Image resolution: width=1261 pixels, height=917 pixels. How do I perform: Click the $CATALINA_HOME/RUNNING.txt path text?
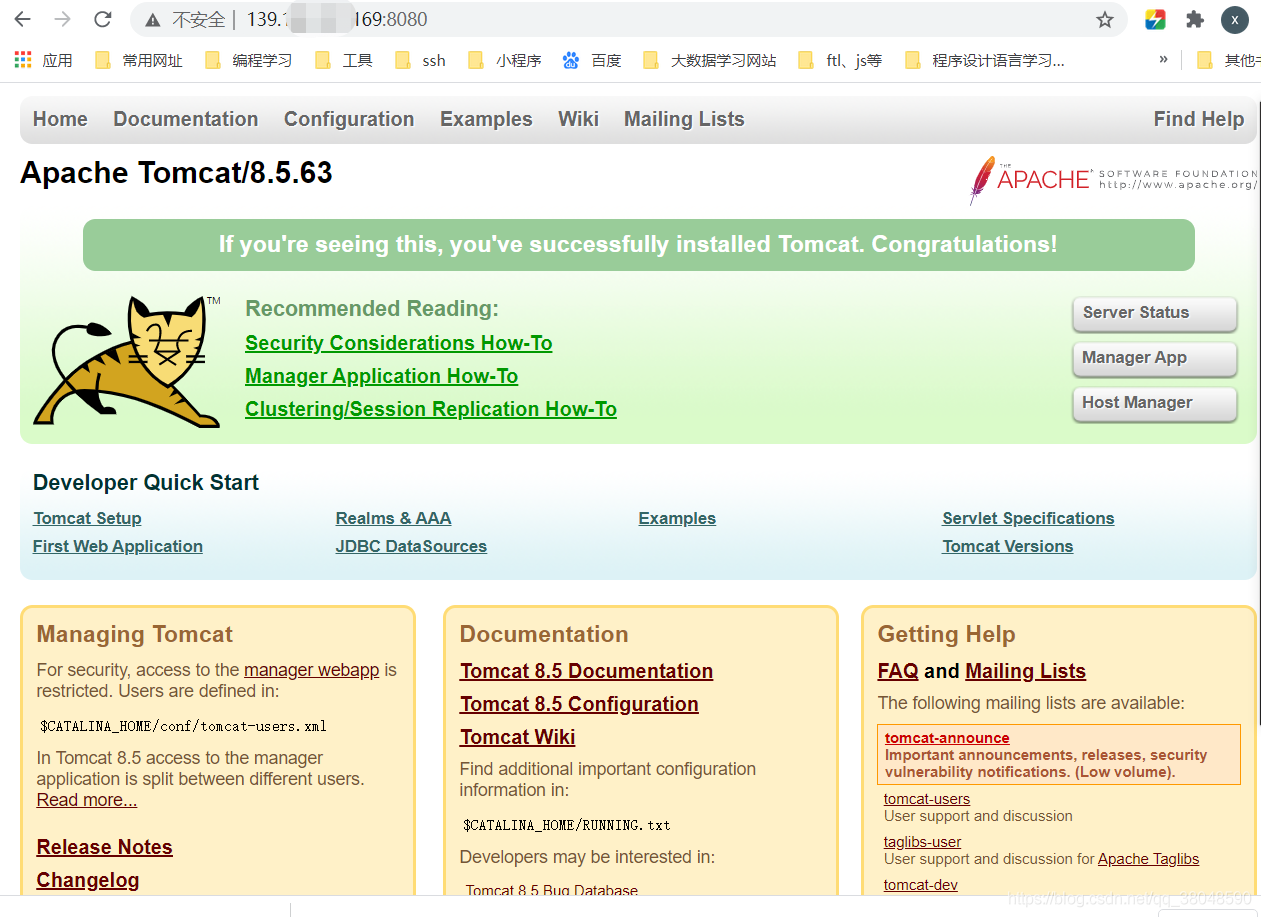pyautogui.click(x=567, y=825)
